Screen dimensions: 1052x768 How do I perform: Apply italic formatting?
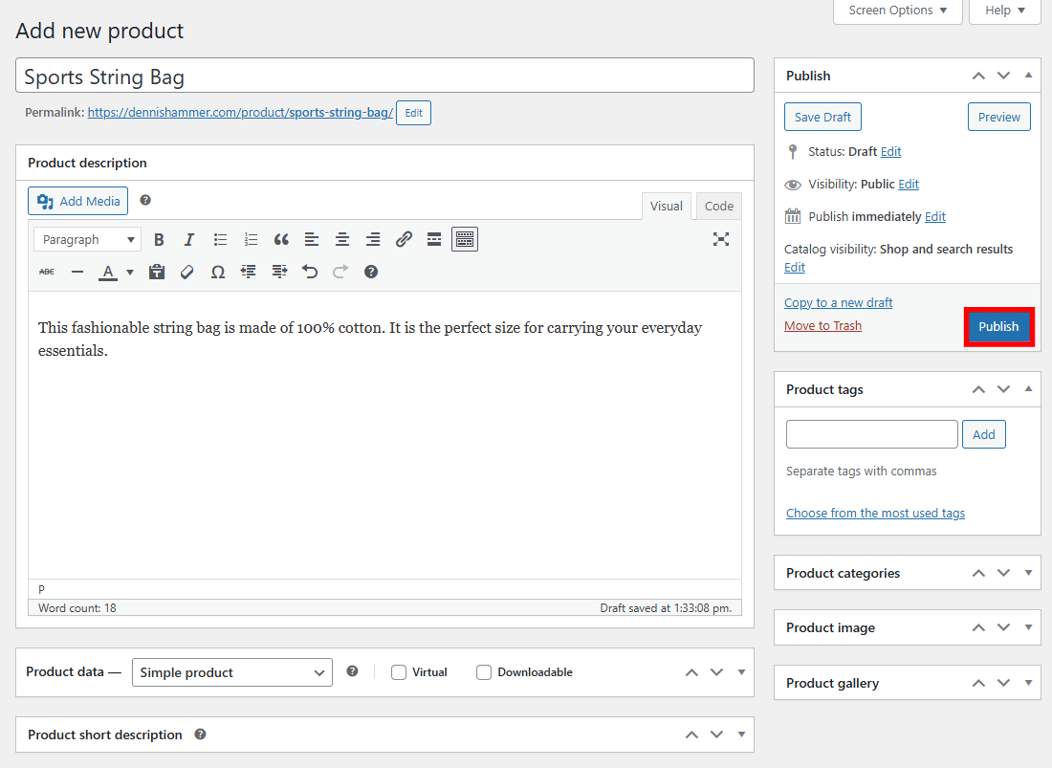[189, 239]
